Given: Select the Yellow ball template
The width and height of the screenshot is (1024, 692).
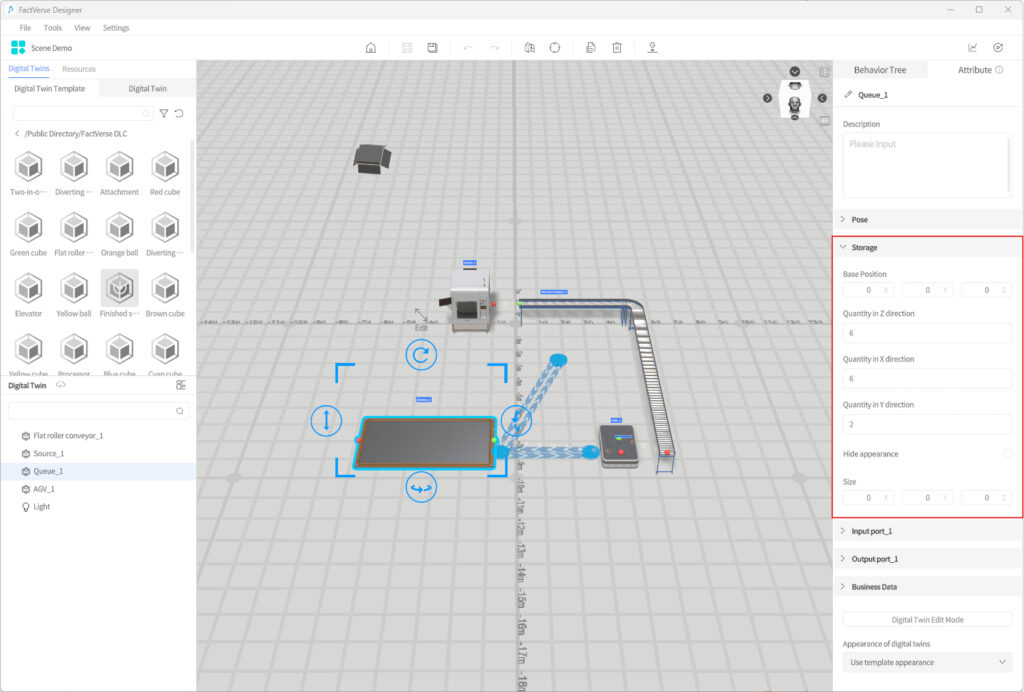Looking at the screenshot, I should (74, 295).
